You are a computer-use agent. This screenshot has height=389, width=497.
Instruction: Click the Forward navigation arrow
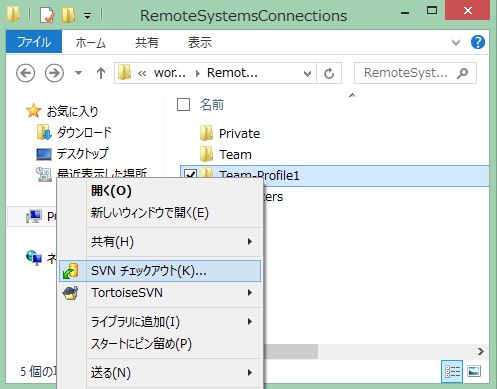54,73
